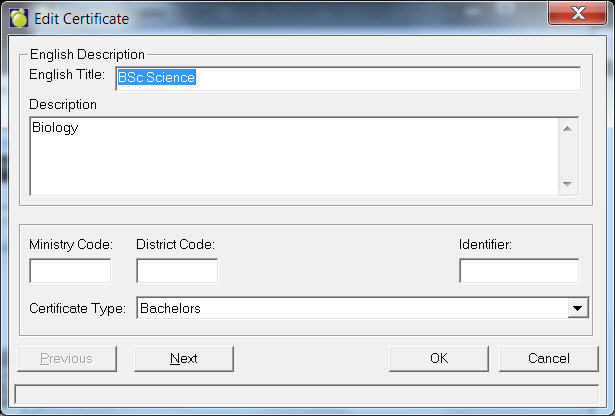Click the empty status bar at the bottom

(x=307, y=394)
